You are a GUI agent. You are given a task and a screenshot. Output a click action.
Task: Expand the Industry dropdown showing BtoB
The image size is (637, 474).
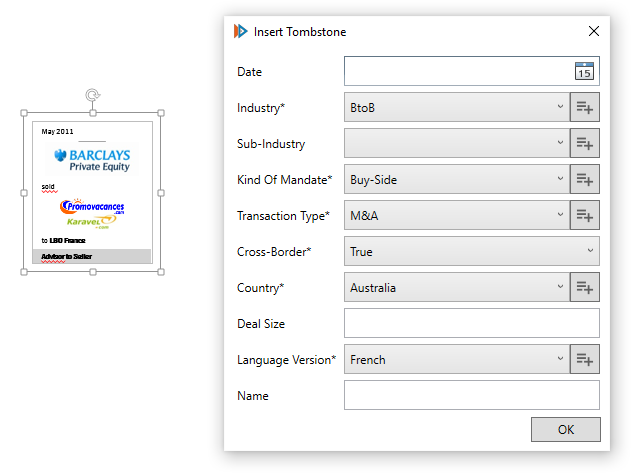point(456,107)
